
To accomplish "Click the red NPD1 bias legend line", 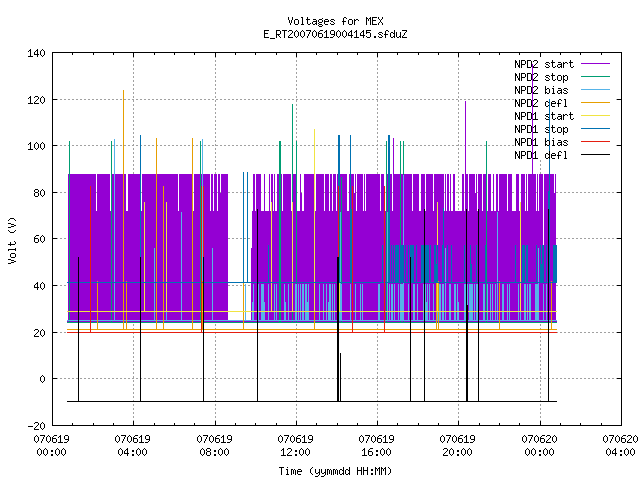I will [x=596, y=142].
